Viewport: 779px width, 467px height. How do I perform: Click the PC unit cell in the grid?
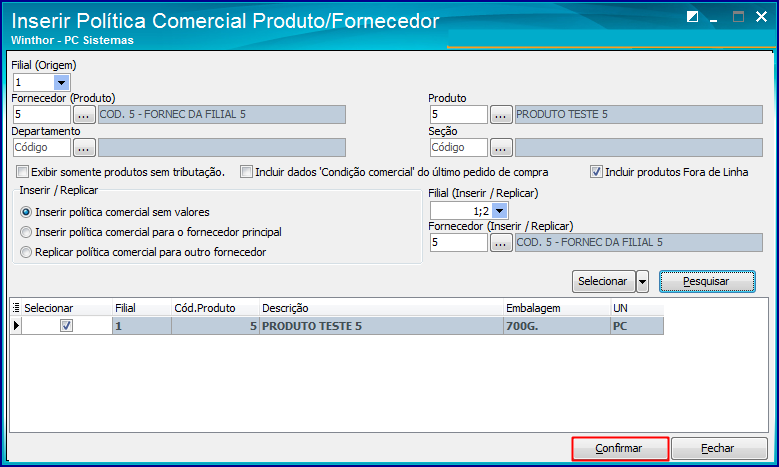[637, 326]
